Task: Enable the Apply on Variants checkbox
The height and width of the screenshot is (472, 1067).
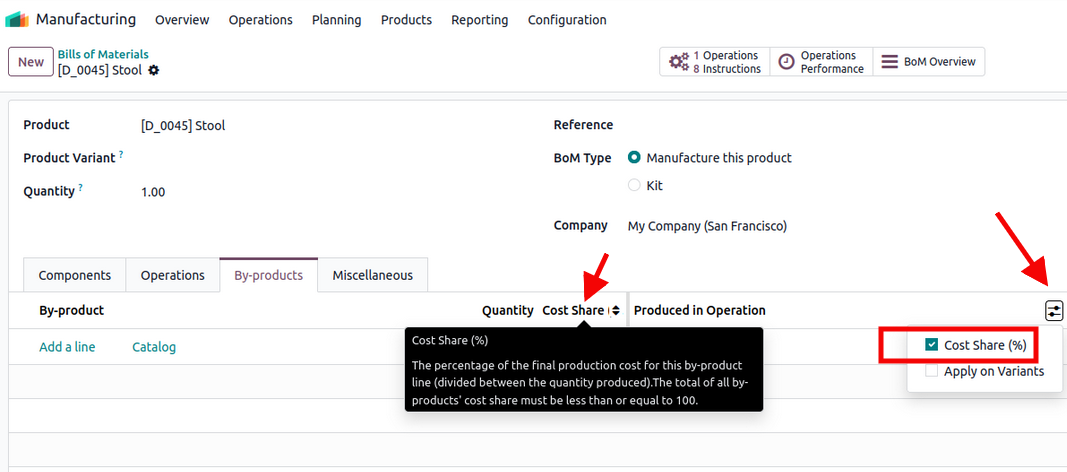Action: click(932, 371)
